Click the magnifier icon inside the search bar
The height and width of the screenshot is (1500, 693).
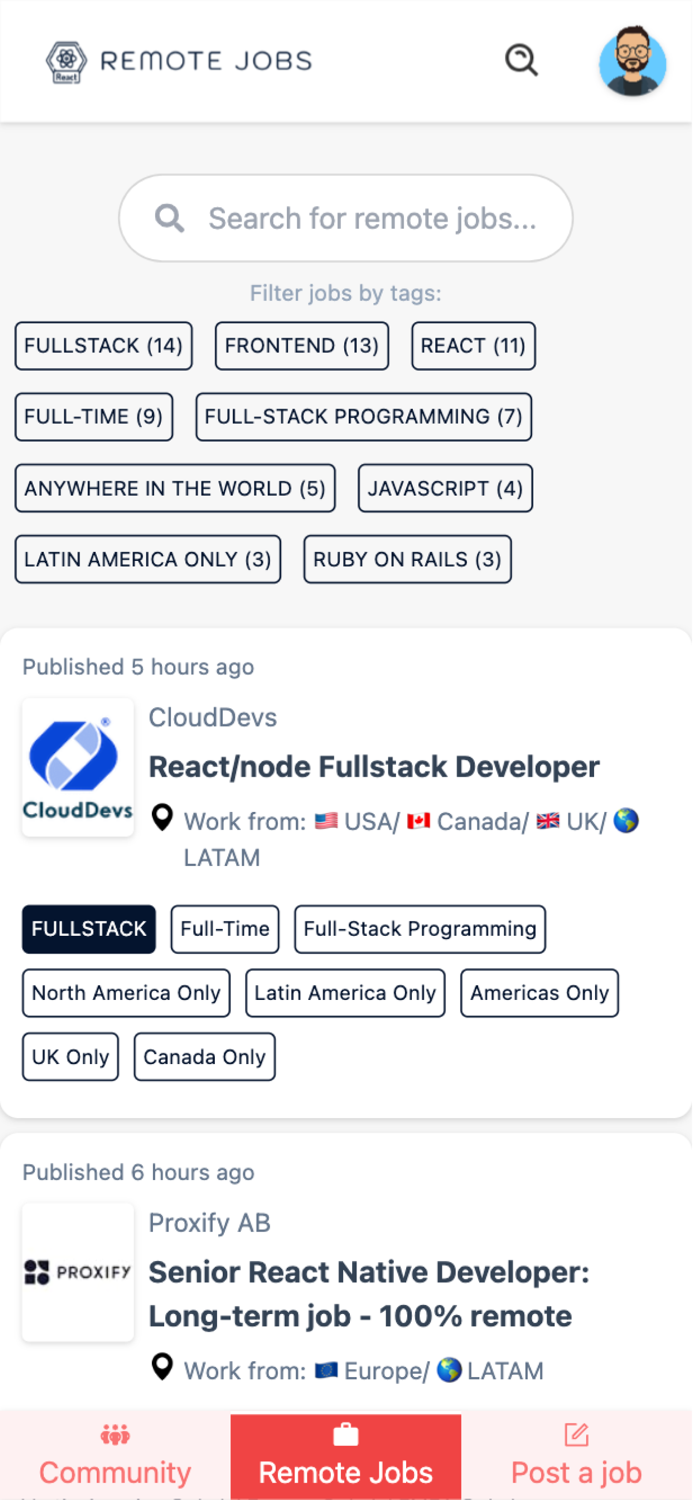point(169,218)
